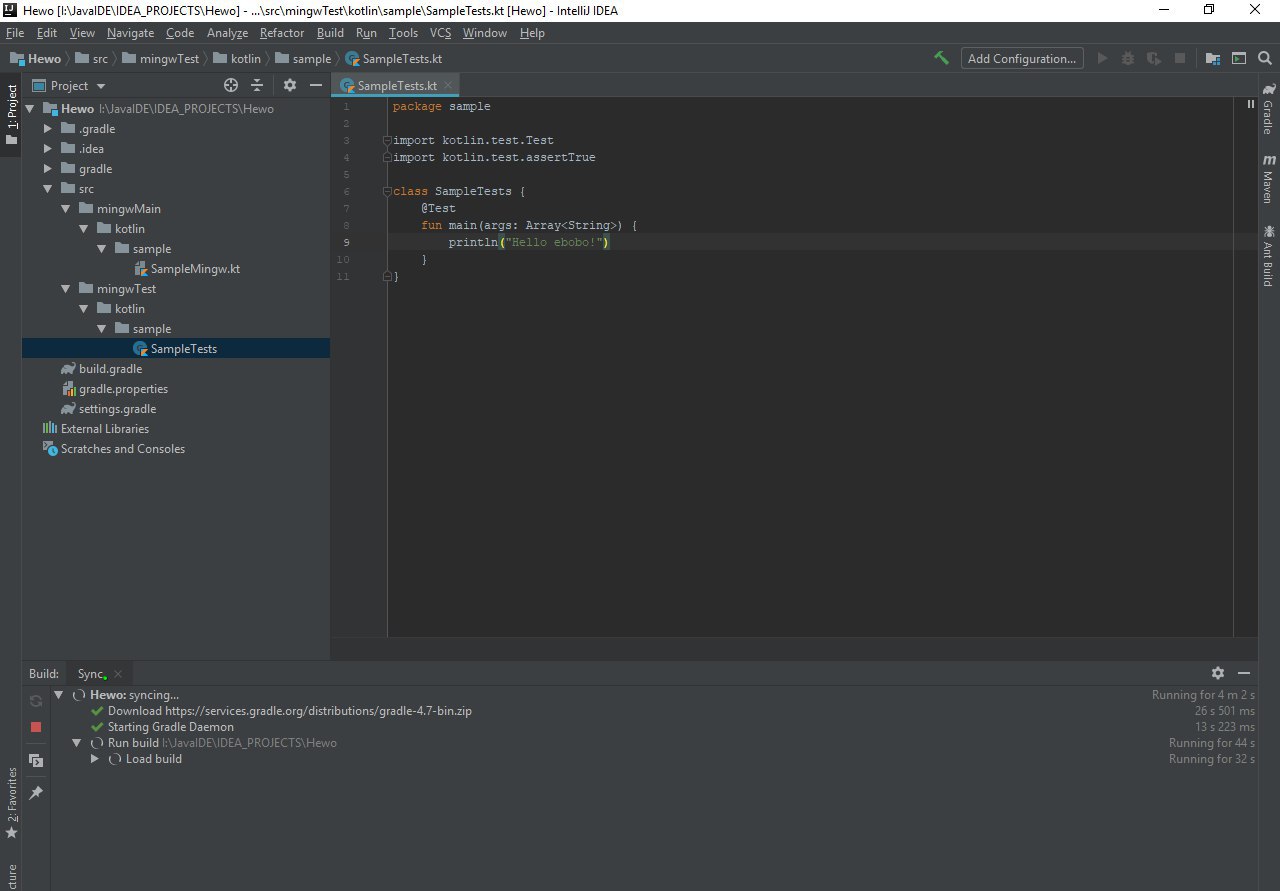
Task: Fold the import block at line 3
Action: [x=387, y=140]
